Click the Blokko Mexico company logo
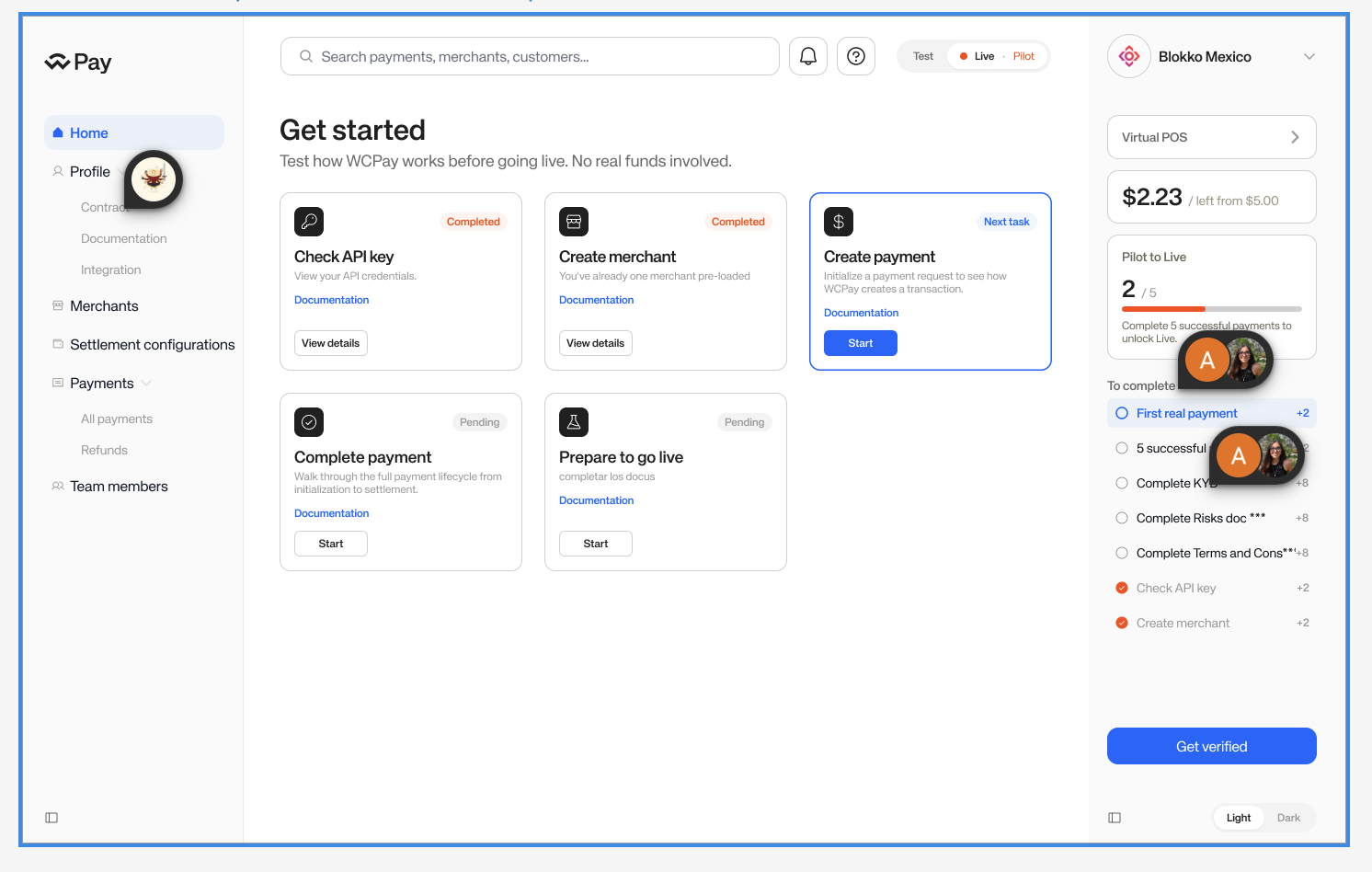Image resolution: width=1372 pixels, height=872 pixels. point(1129,56)
